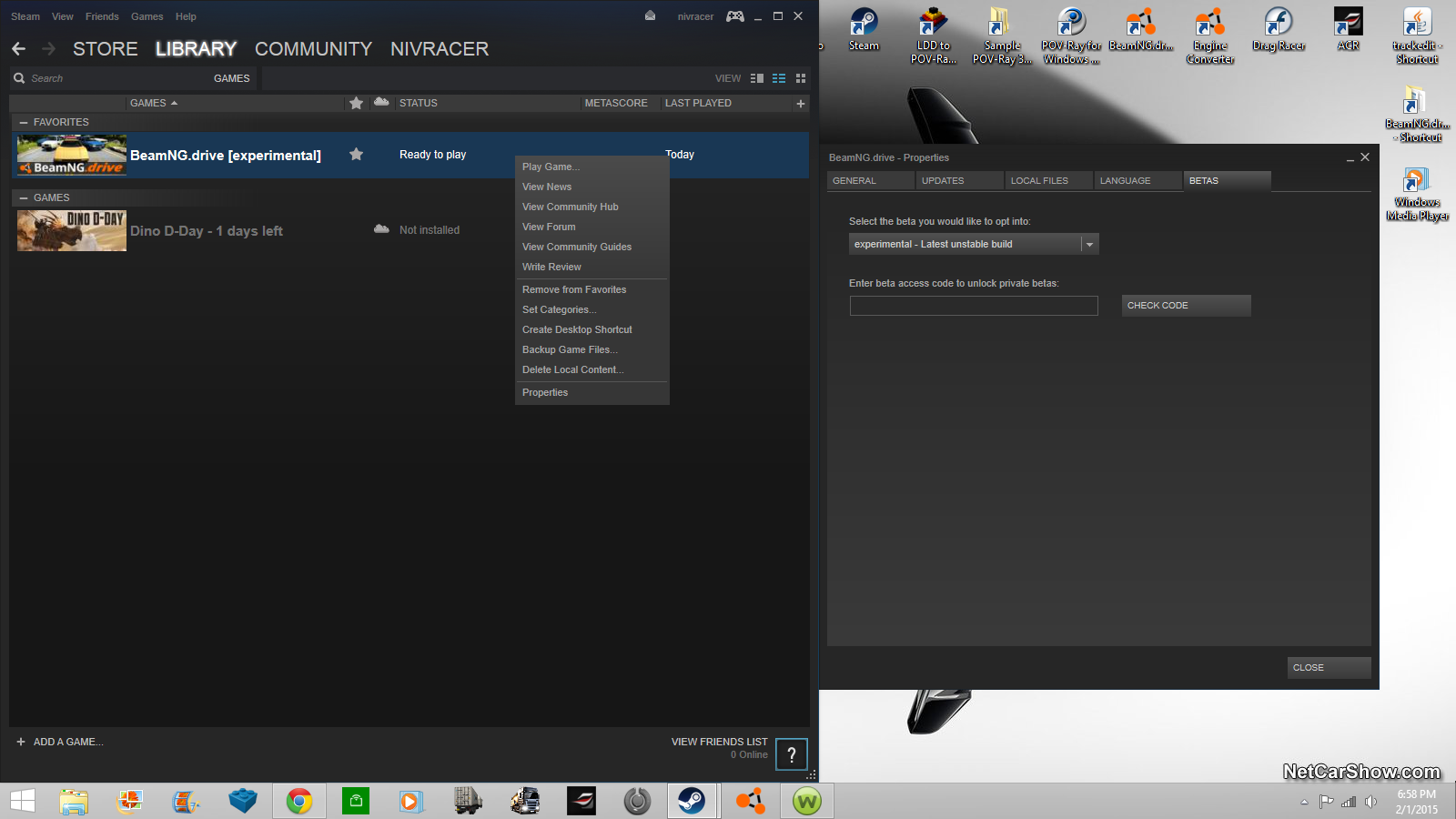Add a column with the plus icon
Screen dimensions: 1456x819
pyautogui.click(x=801, y=104)
